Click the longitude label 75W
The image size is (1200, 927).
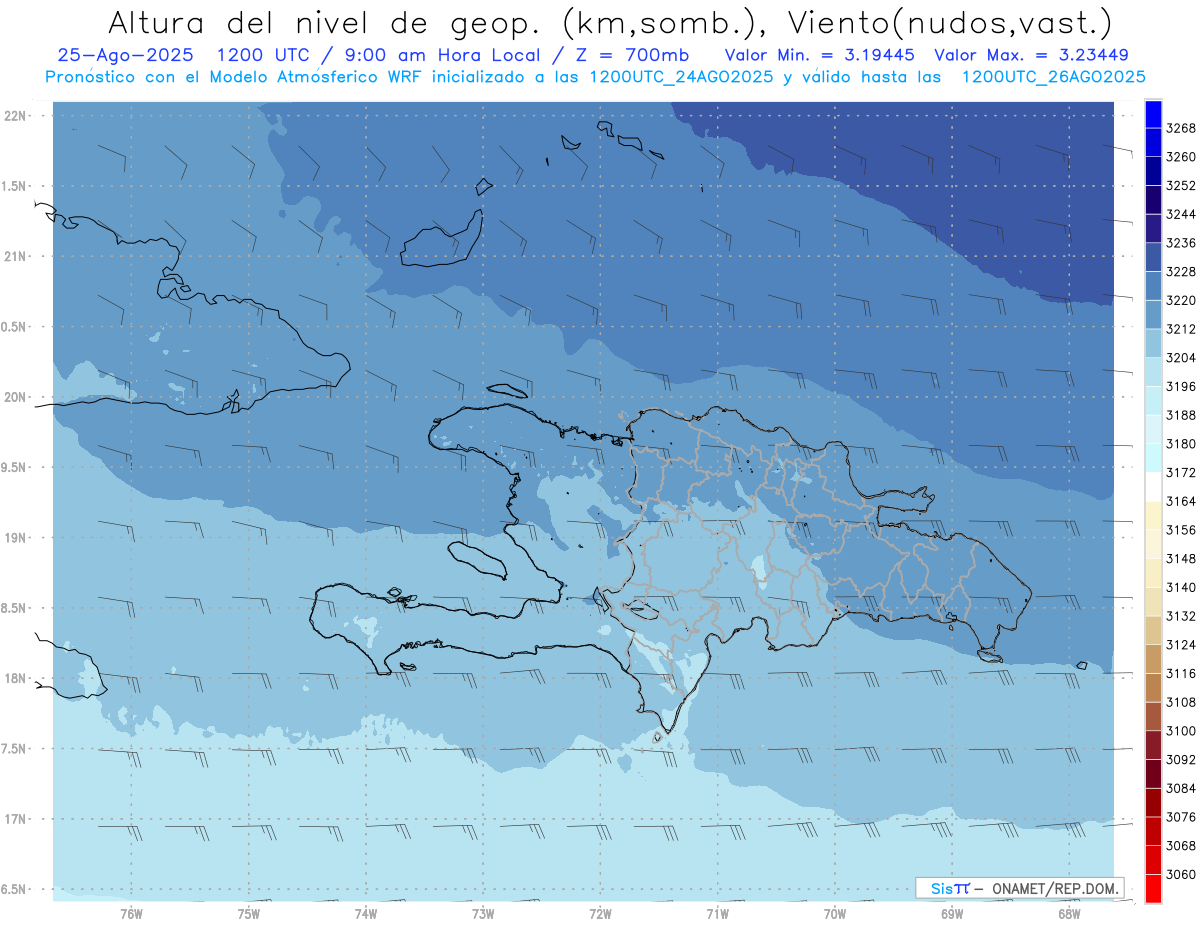pos(248,913)
